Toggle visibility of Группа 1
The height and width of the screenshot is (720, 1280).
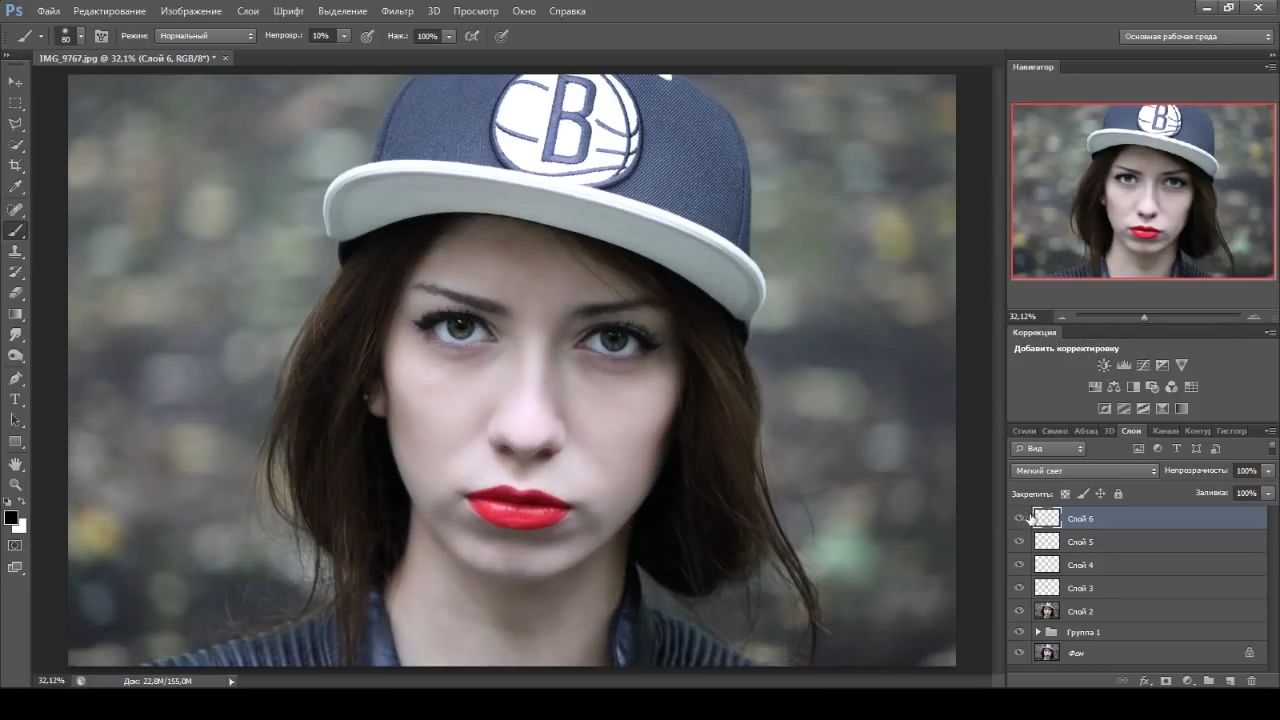click(1019, 632)
